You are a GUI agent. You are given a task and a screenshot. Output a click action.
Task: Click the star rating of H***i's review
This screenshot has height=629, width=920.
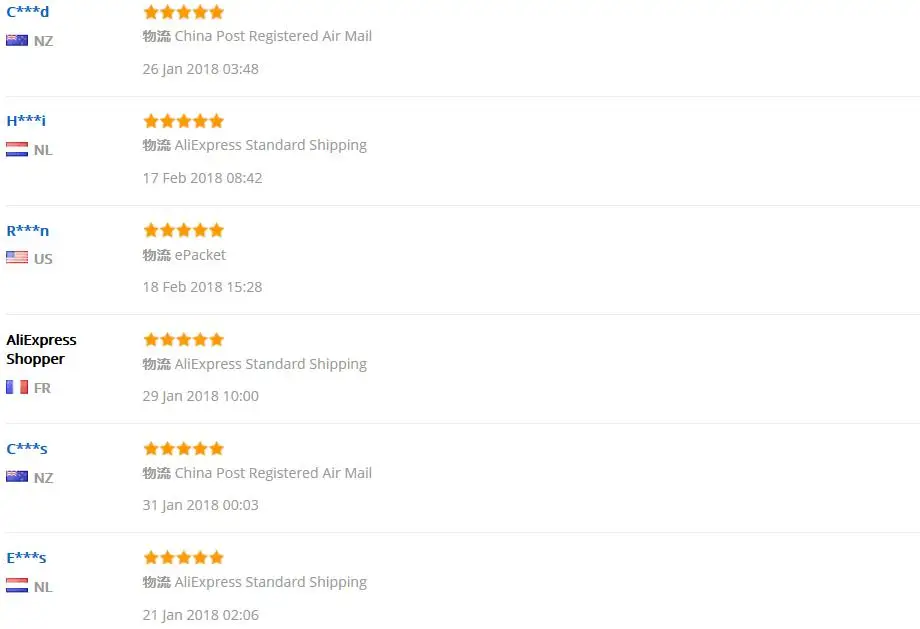[x=184, y=121]
